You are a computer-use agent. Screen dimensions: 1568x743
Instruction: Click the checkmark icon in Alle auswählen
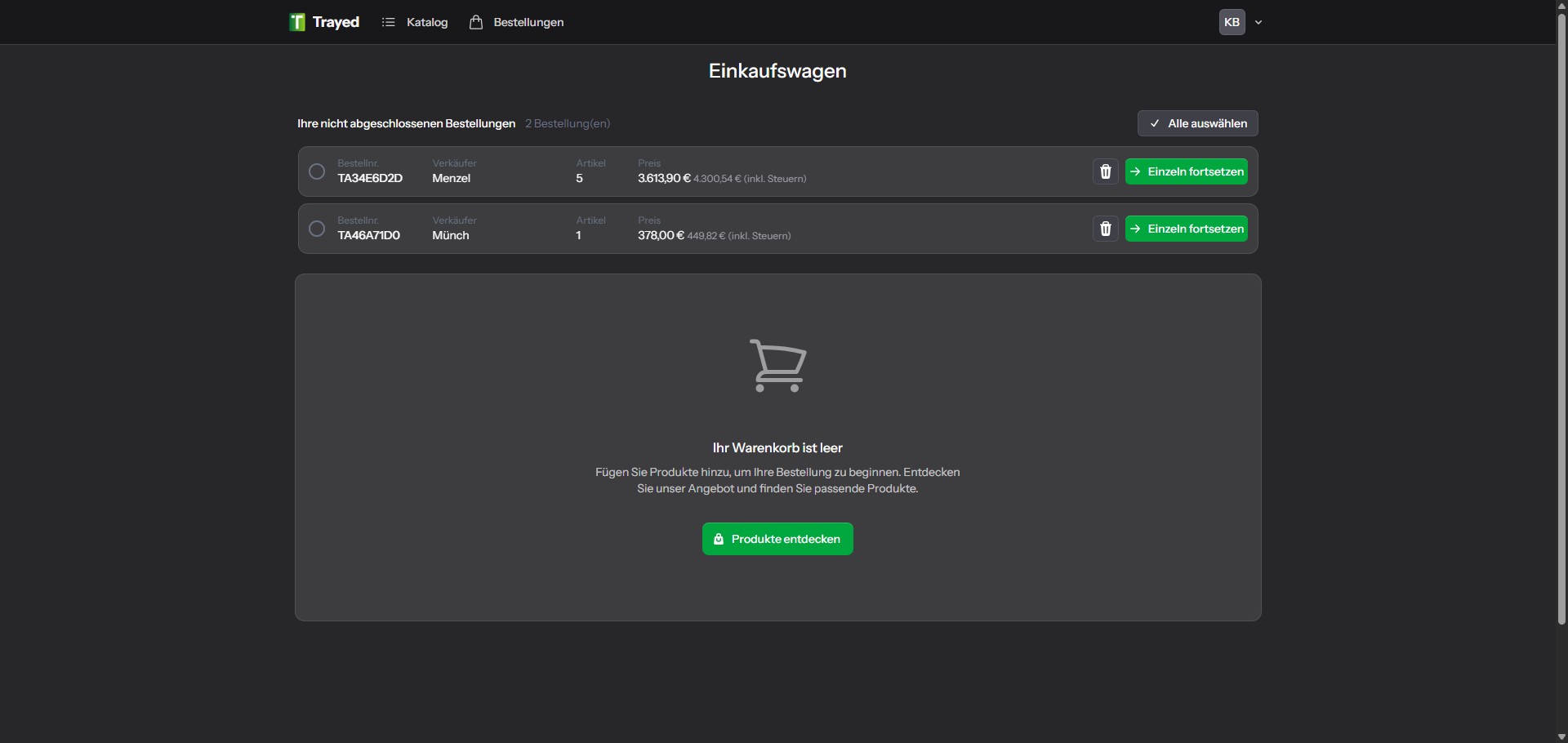pos(1156,123)
